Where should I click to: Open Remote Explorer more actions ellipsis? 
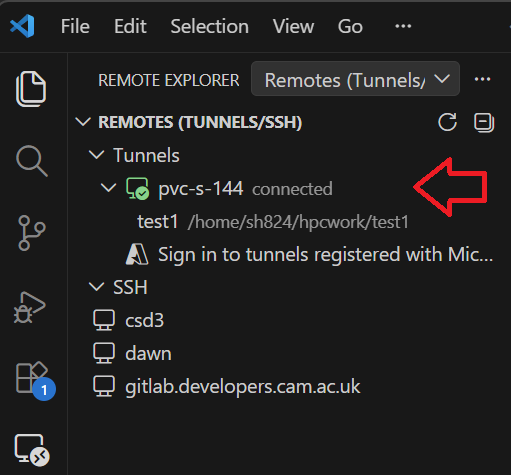tap(482, 79)
